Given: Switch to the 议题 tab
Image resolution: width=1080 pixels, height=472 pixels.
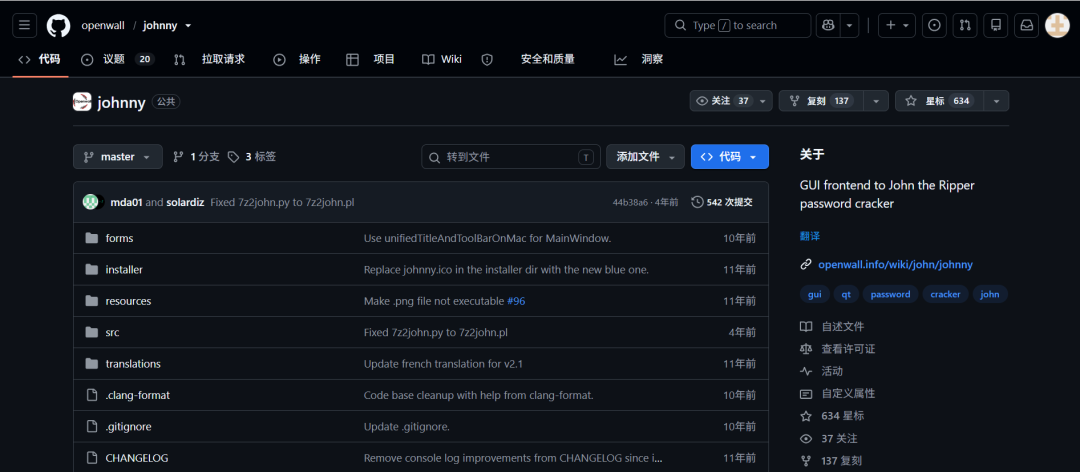Looking at the screenshot, I should 117,59.
